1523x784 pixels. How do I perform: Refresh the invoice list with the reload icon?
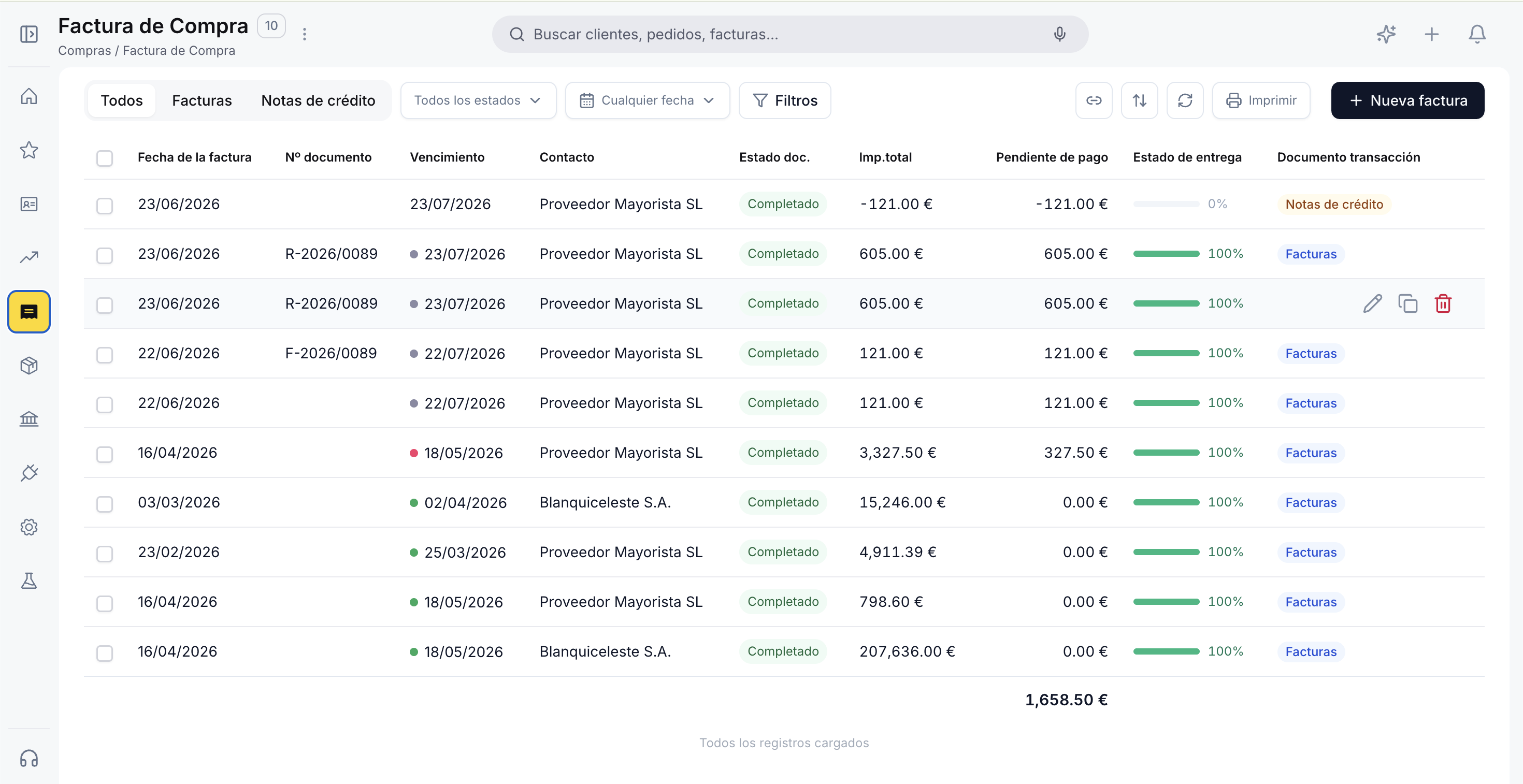(1185, 100)
